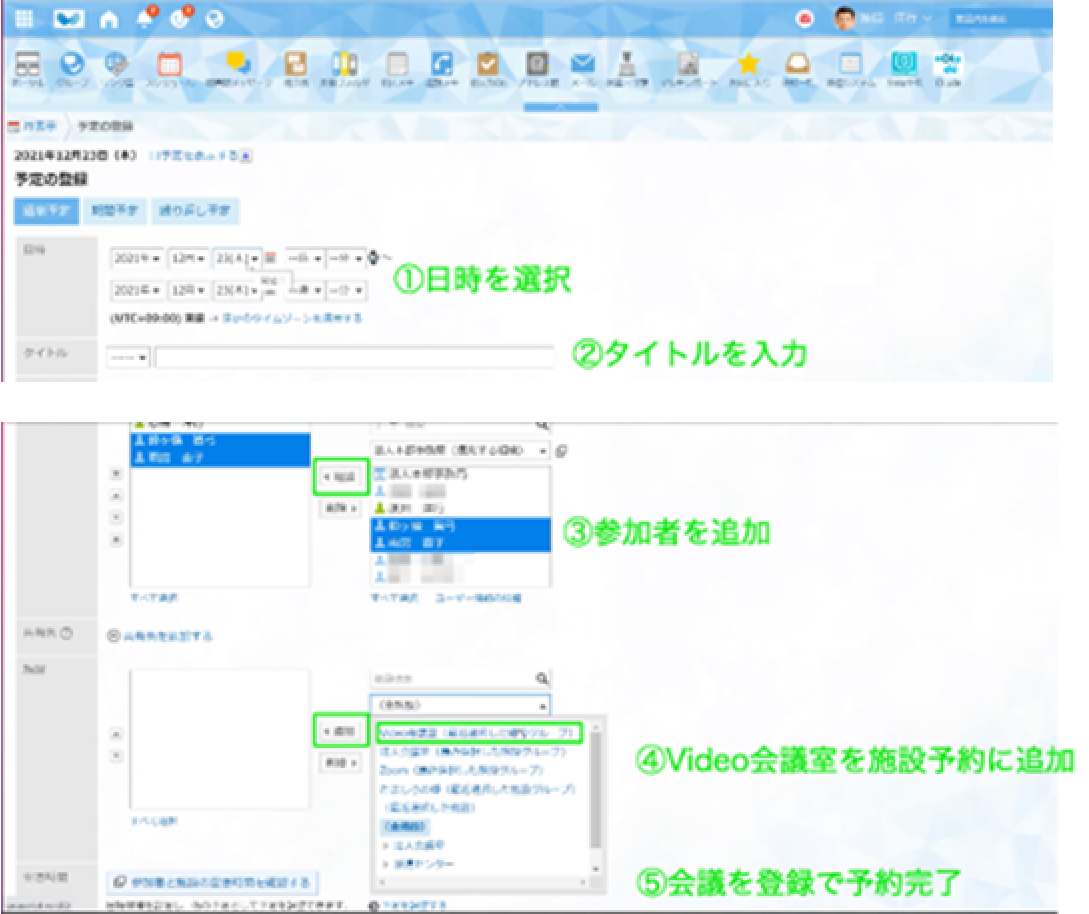Open the start month 12月 dropdown
Viewport: 1089px width, 914px height.
click(188, 258)
